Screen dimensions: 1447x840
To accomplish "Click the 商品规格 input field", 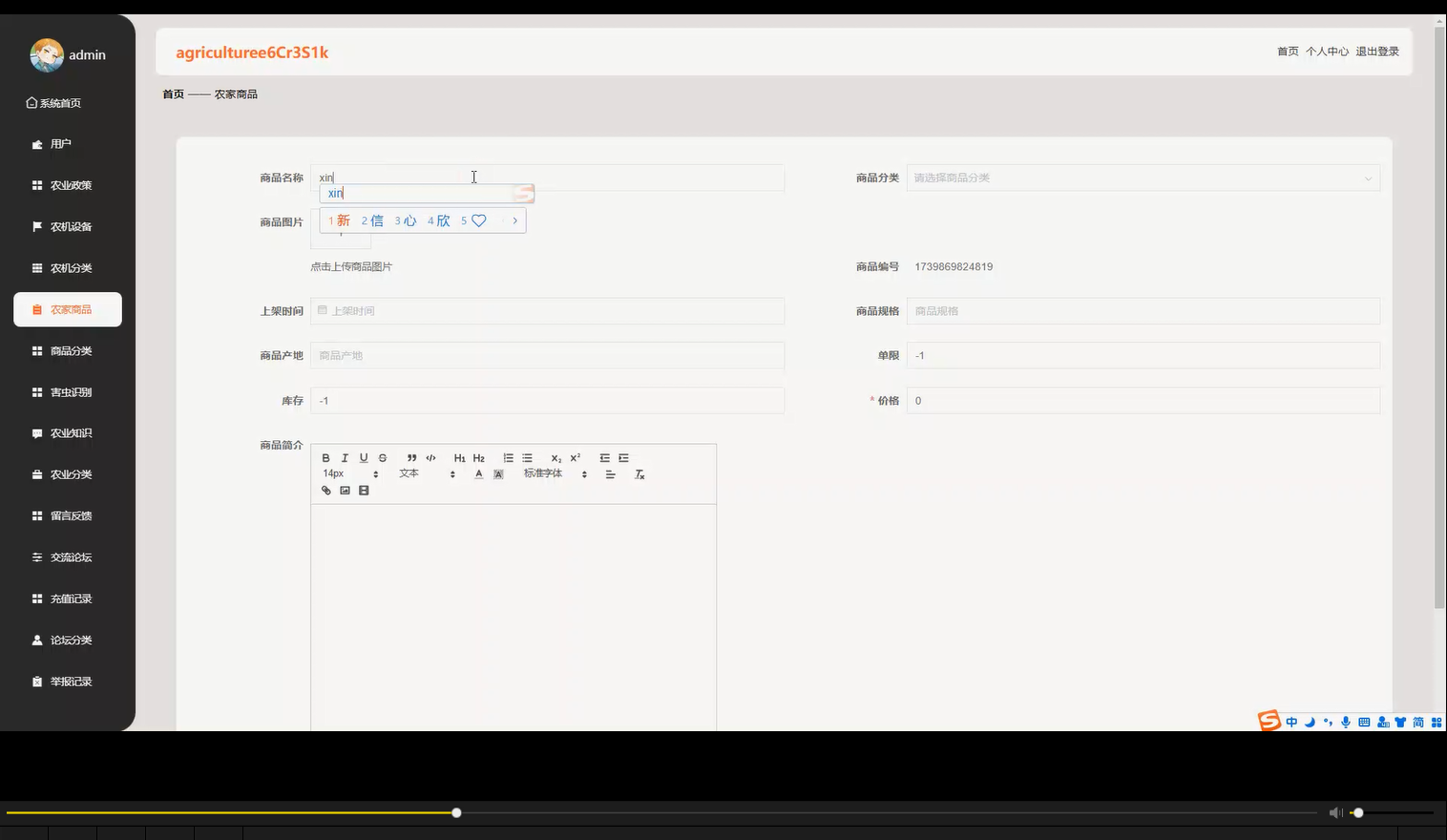I will point(1143,311).
